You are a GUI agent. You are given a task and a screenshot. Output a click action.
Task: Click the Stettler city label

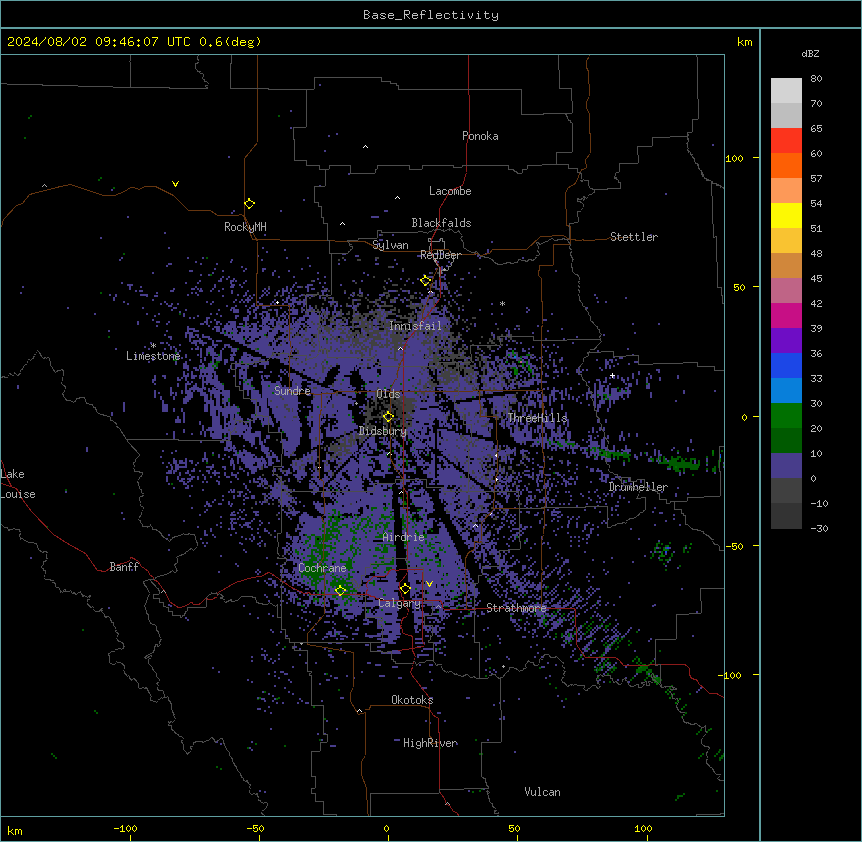[634, 237]
